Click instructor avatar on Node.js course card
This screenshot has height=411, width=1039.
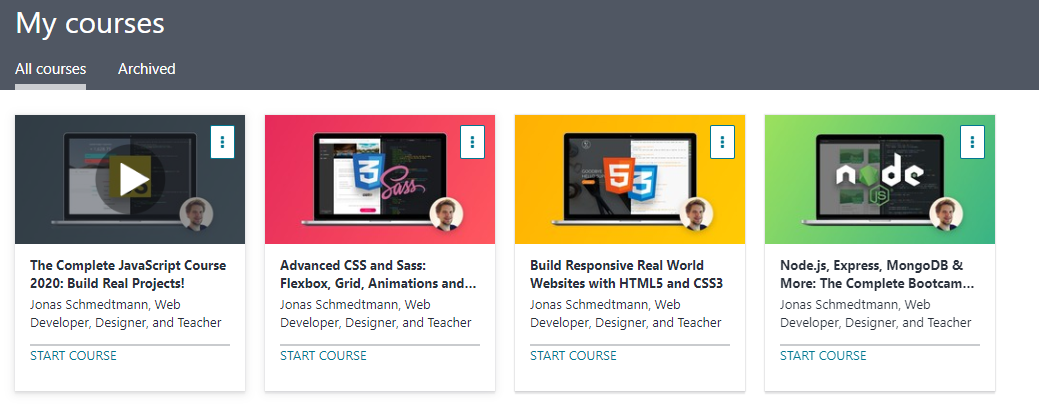point(946,215)
